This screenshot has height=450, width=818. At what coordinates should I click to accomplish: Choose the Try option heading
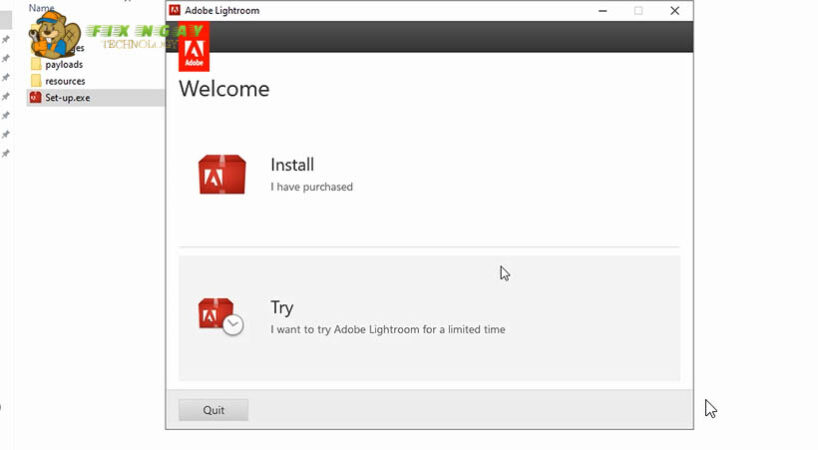click(282, 308)
